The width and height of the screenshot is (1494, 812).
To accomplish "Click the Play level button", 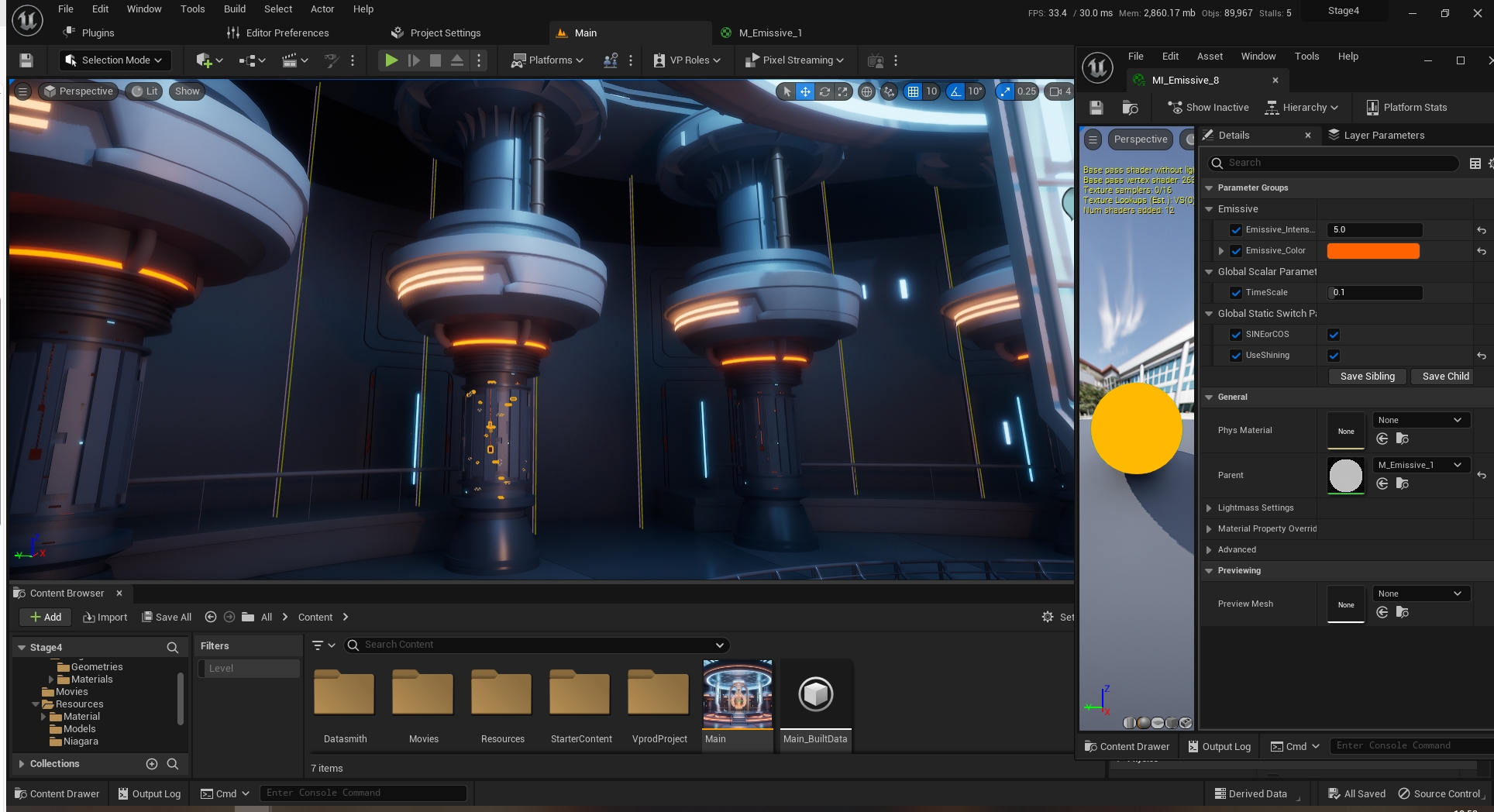I will click(x=391, y=60).
